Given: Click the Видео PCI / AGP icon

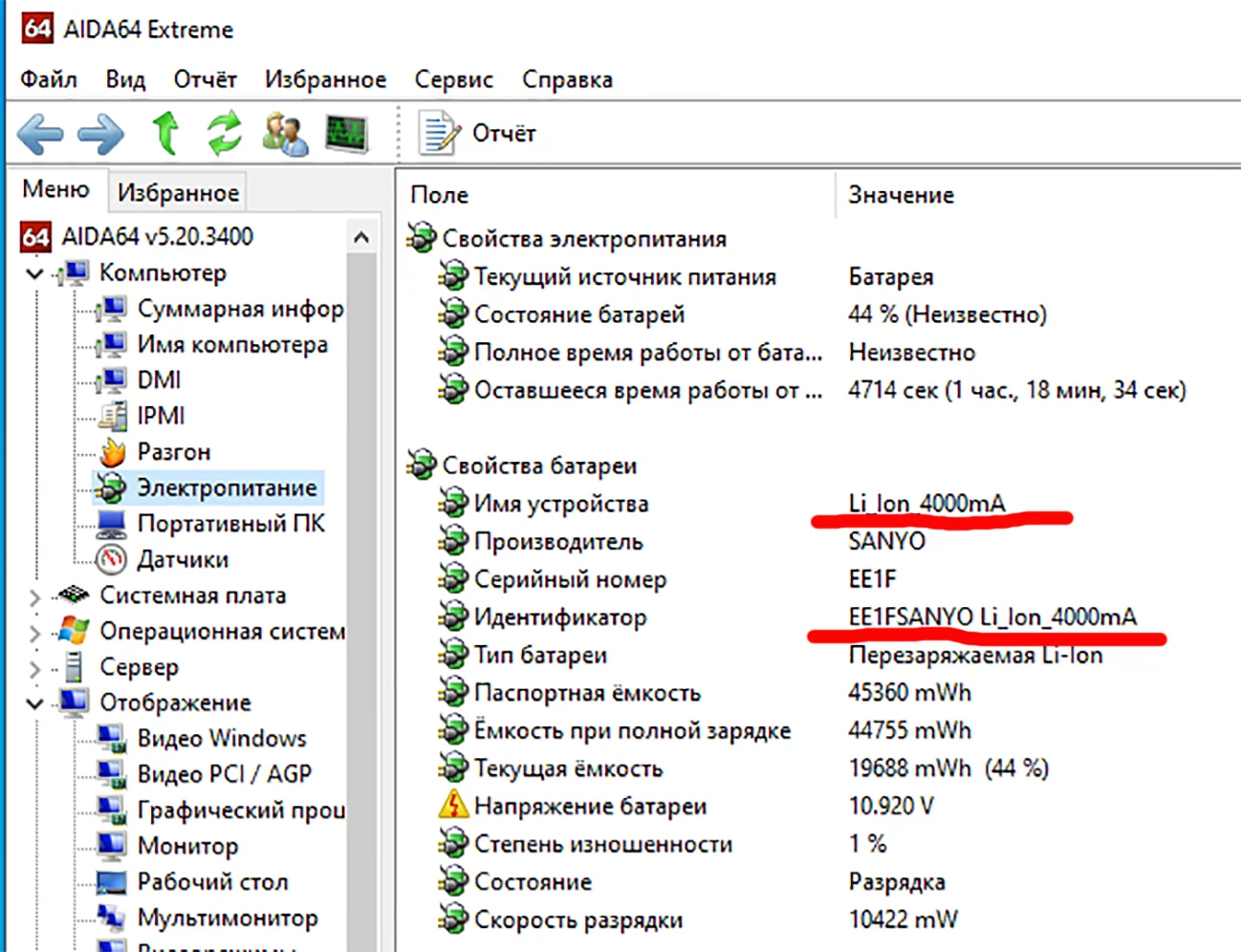Looking at the screenshot, I should 112,774.
